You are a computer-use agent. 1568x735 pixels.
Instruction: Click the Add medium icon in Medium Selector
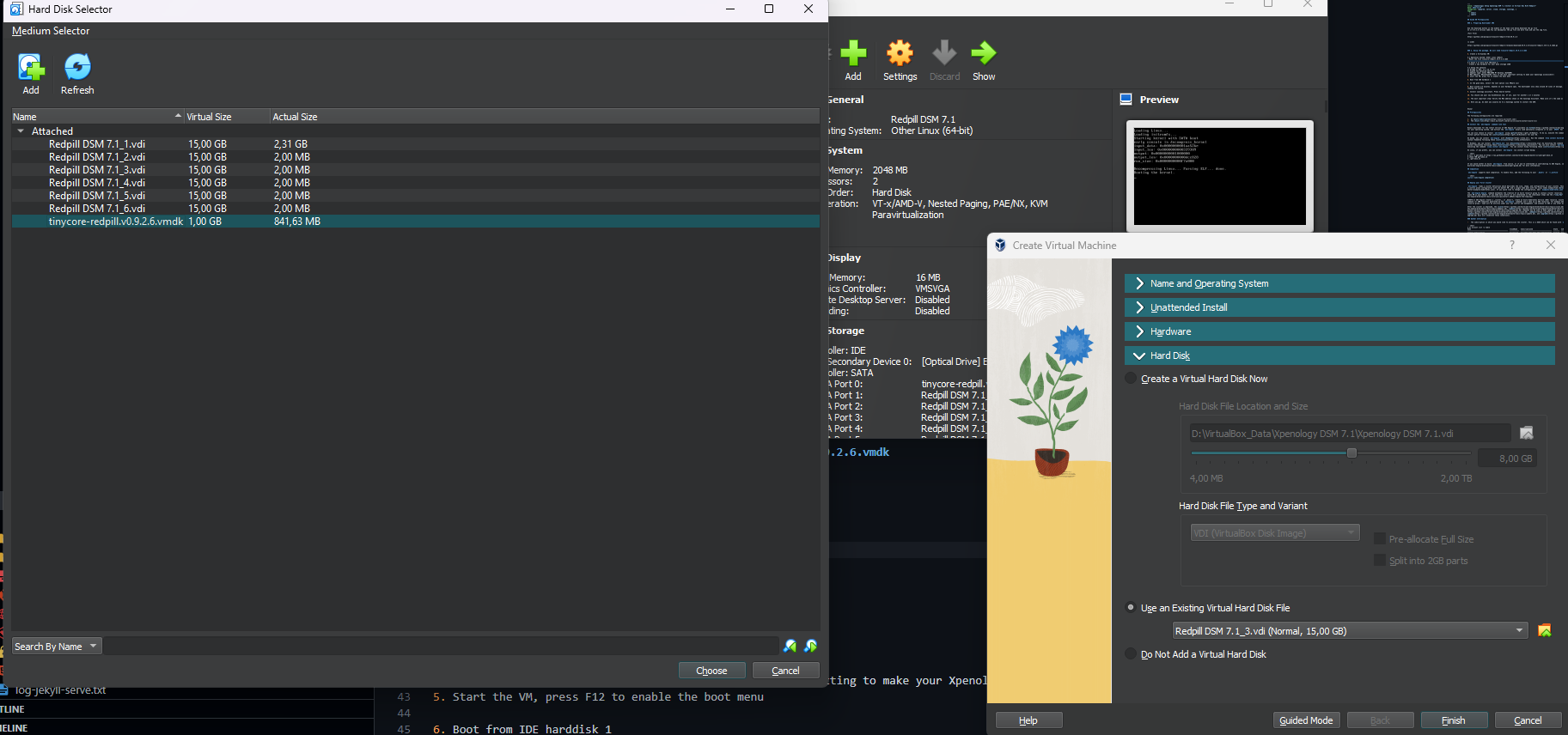click(x=31, y=66)
